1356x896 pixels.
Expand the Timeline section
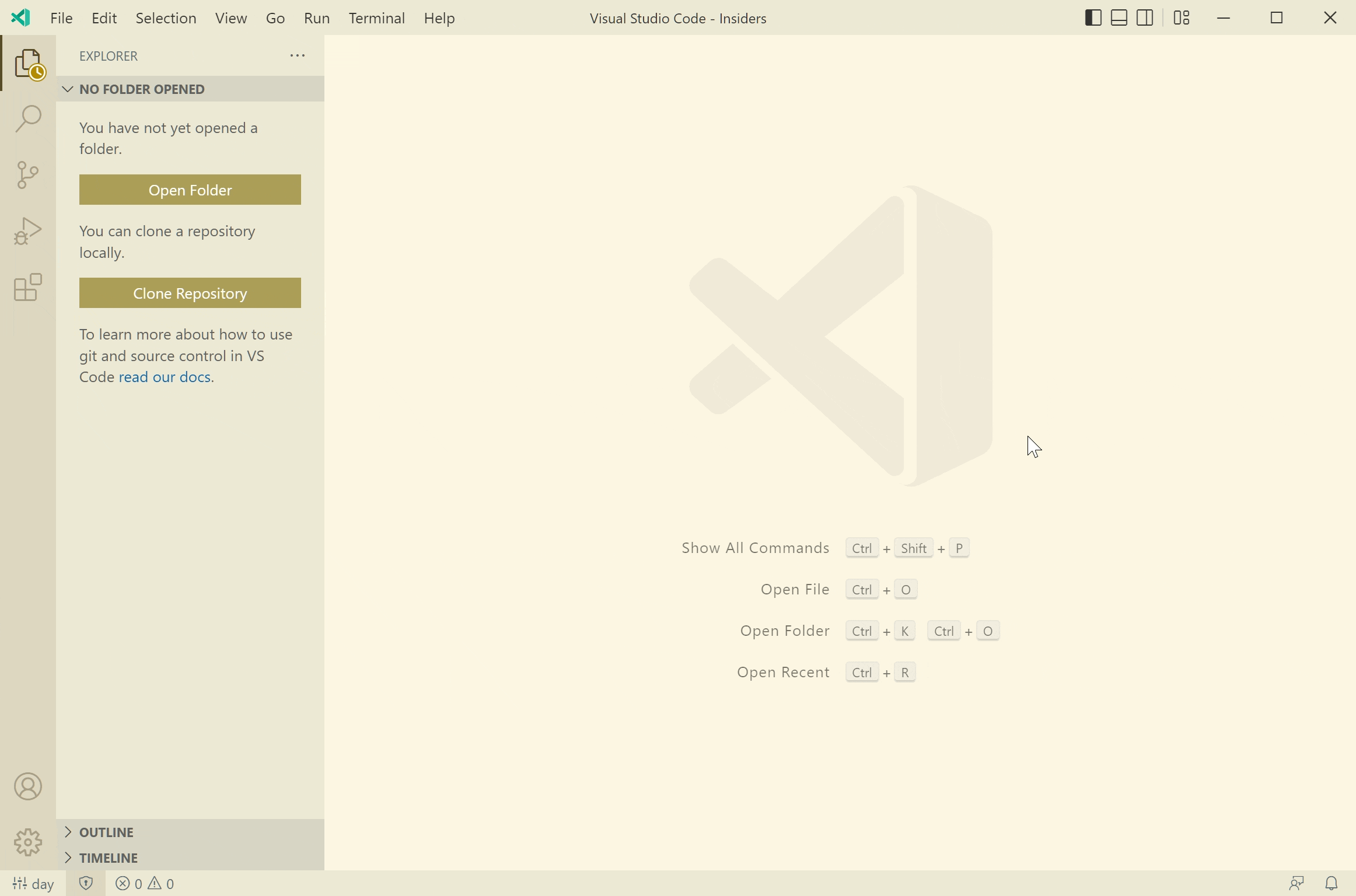pyautogui.click(x=190, y=857)
